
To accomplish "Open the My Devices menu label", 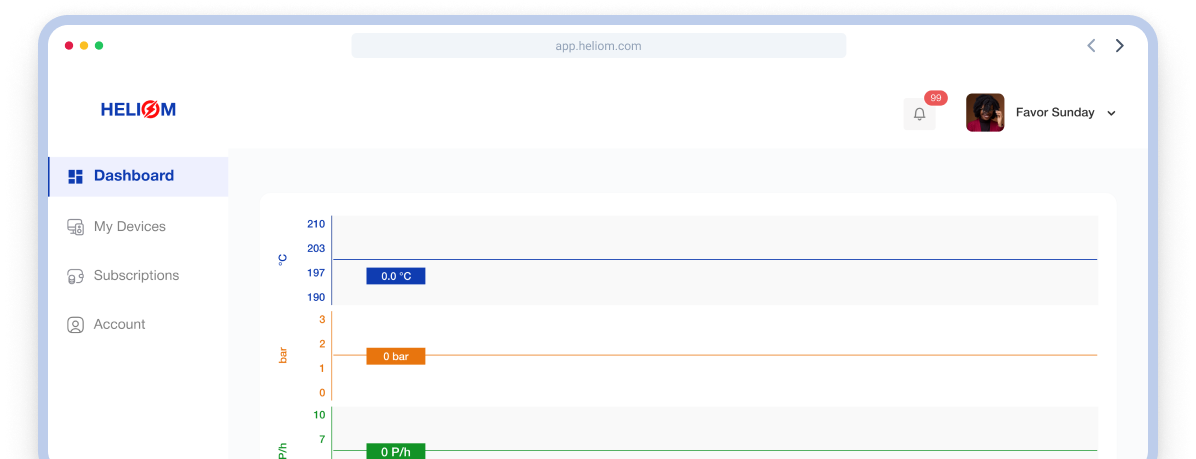I will point(130,227).
